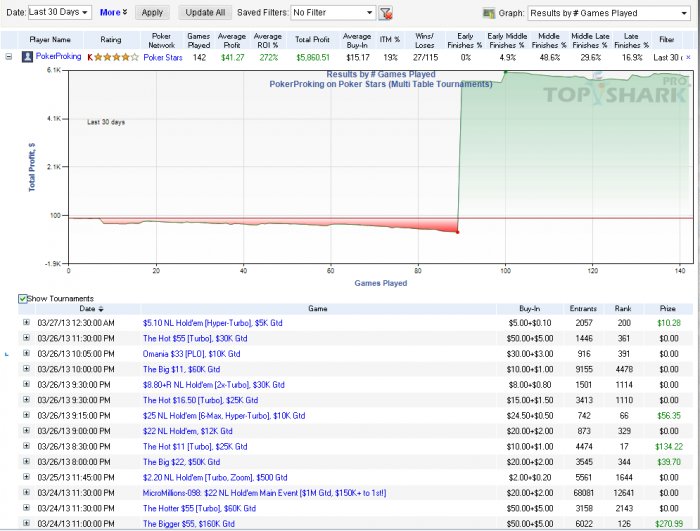The height and width of the screenshot is (531, 700).
Task: Click the Apply button
Action: click(x=152, y=13)
